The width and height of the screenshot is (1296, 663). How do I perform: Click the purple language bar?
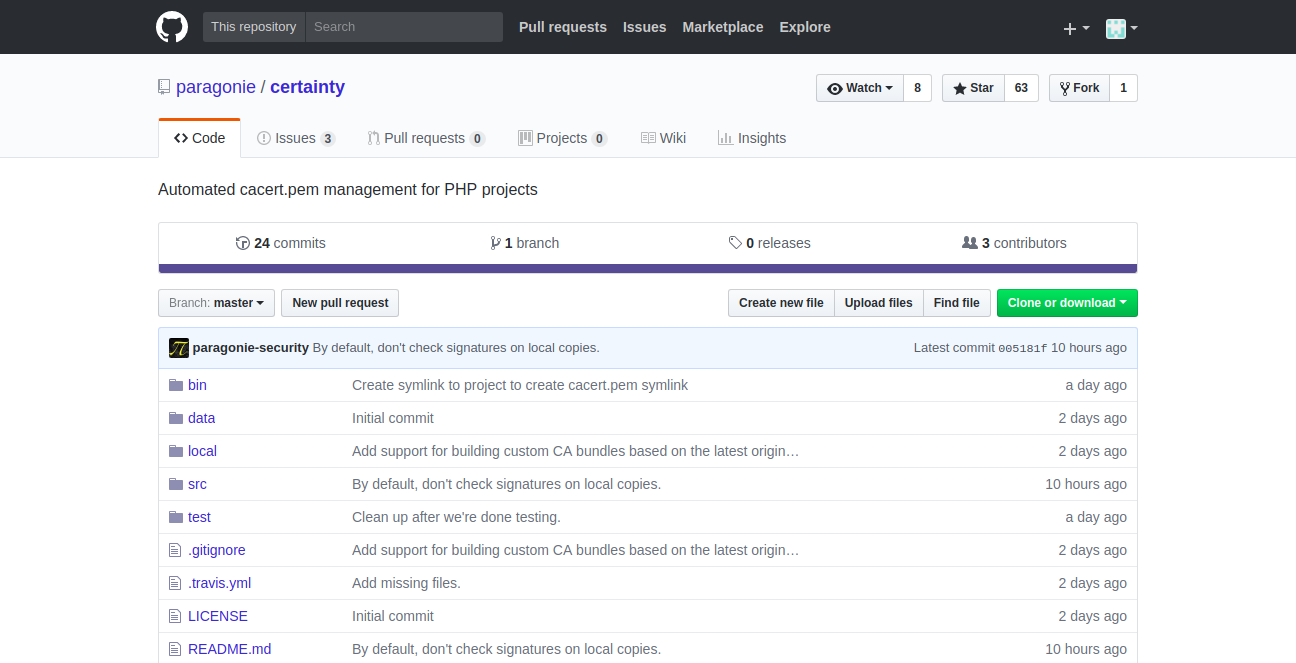648,268
